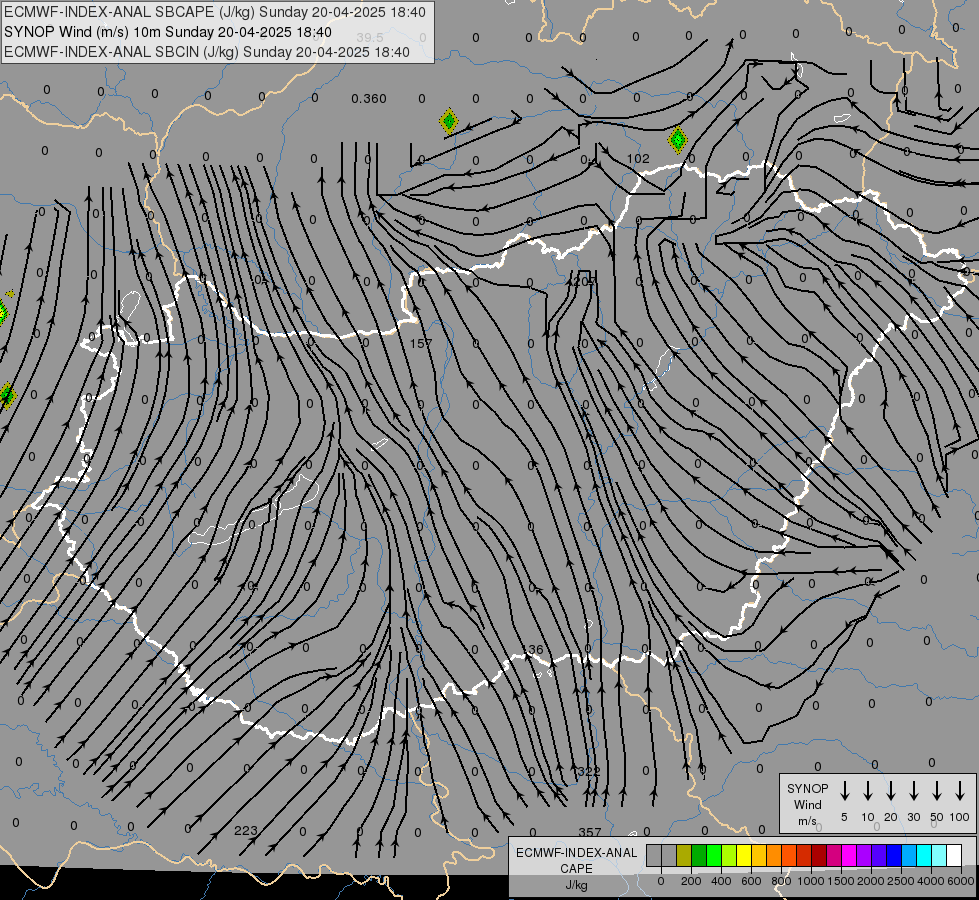Click the 0.360 value on the map
This screenshot has width=979, height=900.
[369, 99]
